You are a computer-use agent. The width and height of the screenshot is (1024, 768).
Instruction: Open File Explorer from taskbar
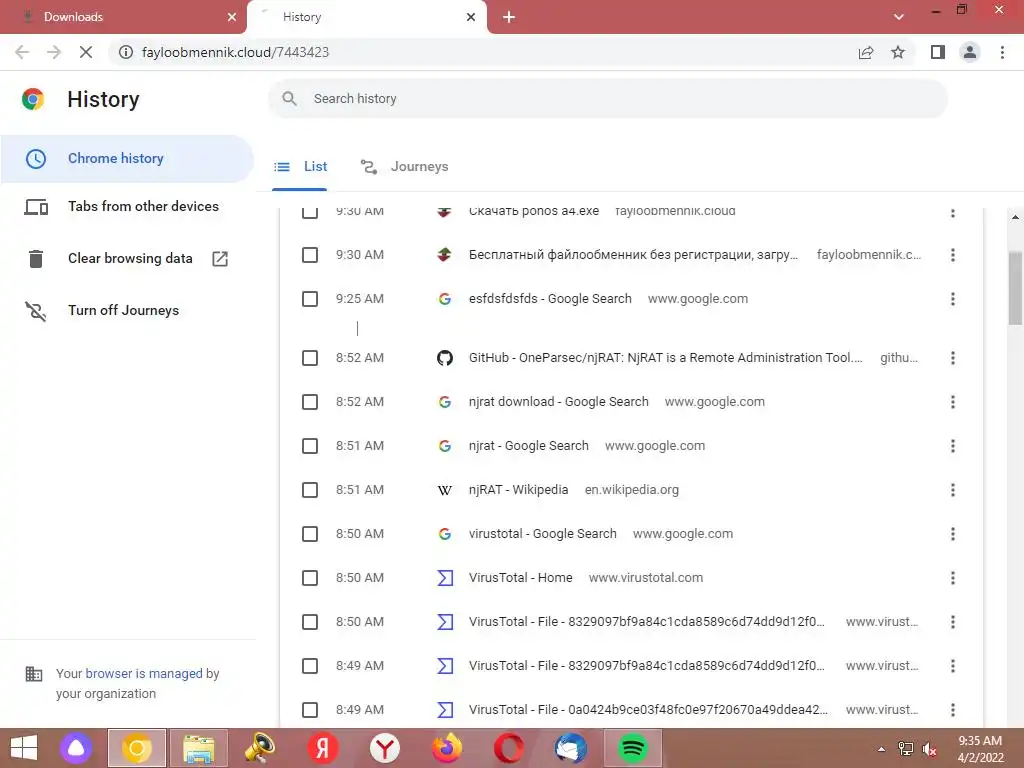(199, 748)
